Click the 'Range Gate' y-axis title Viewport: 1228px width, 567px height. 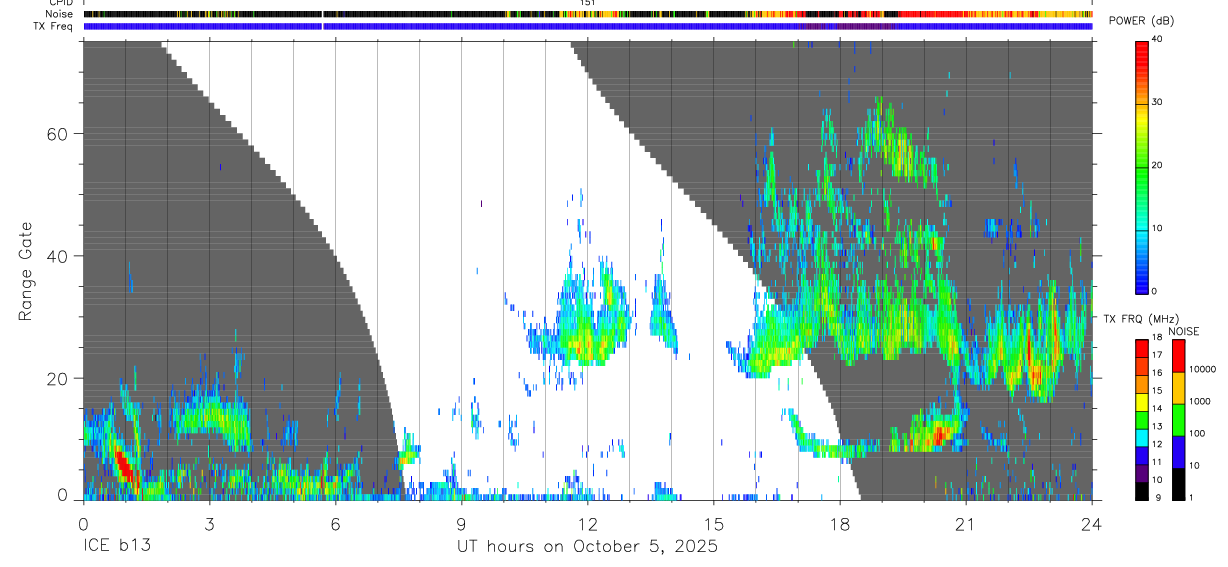[x=26, y=272]
